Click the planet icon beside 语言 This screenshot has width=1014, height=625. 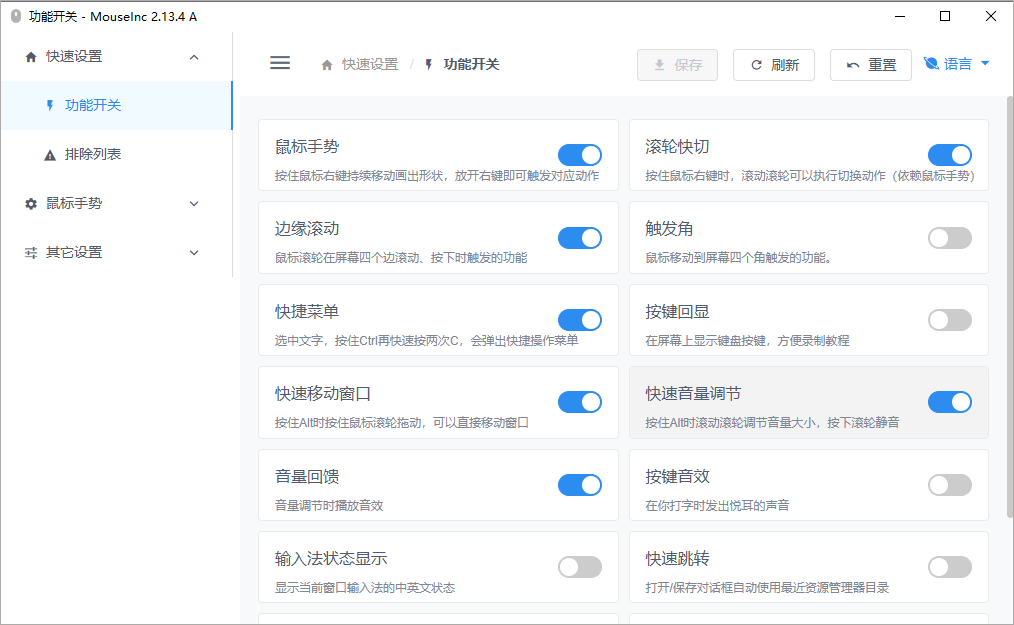pos(931,64)
